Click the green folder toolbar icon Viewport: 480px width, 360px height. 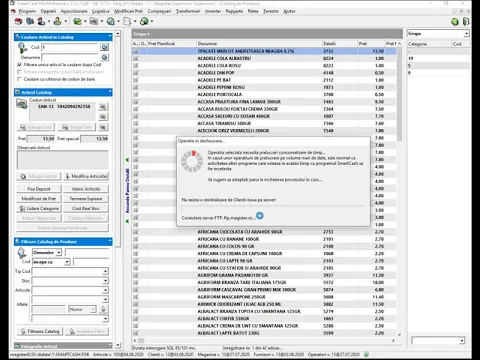click(x=77, y=22)
